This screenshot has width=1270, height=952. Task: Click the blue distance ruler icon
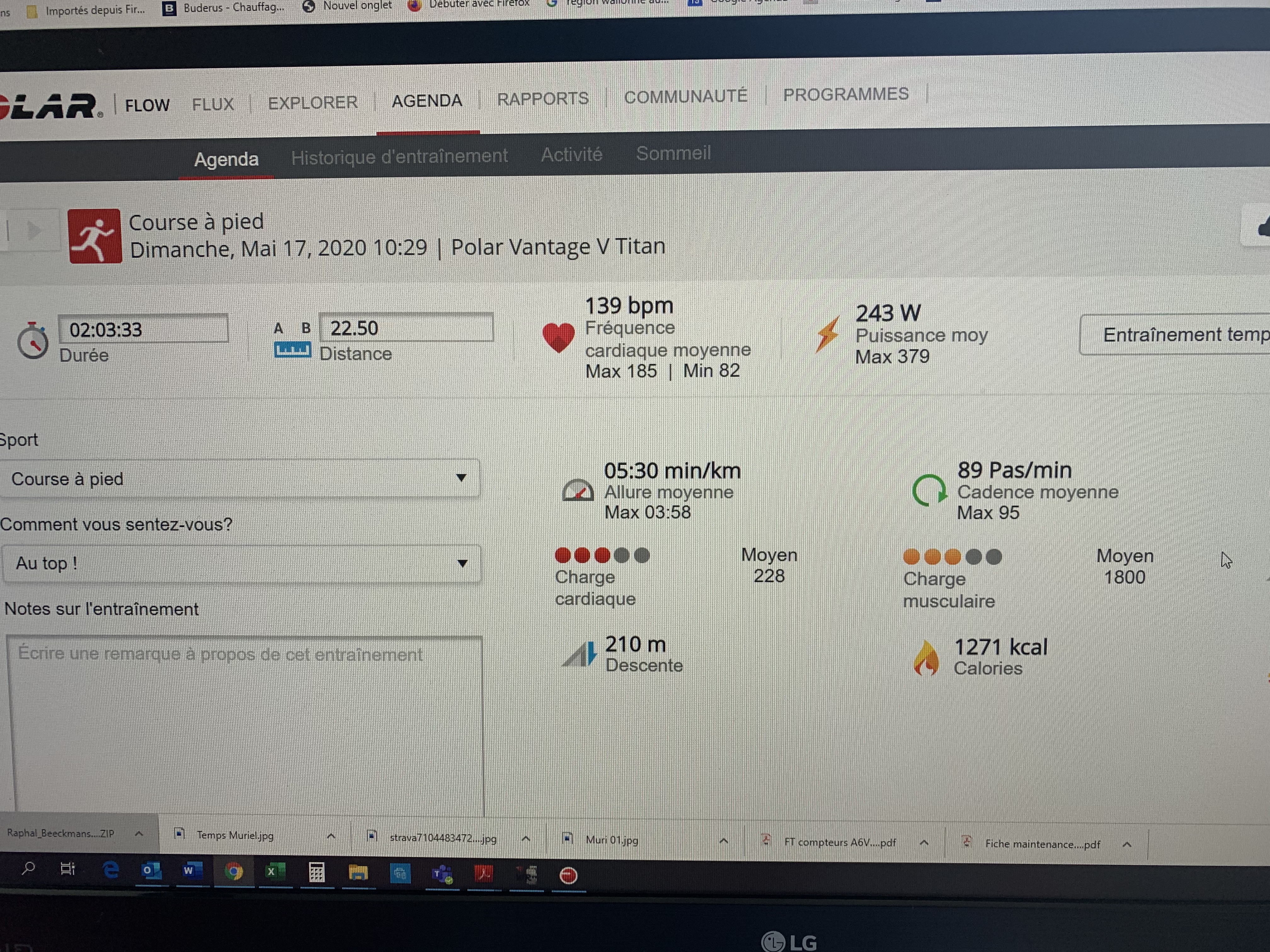tap(292, 349)
